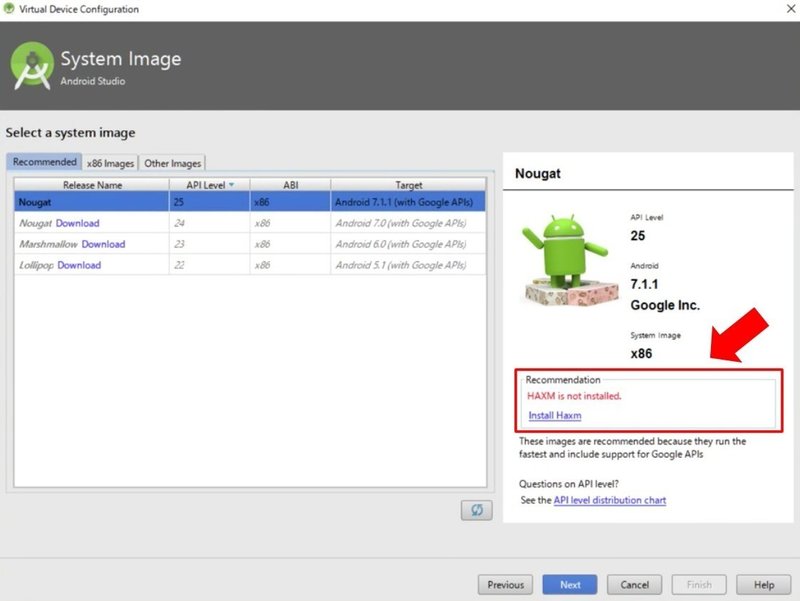Click the Next button
Screen dimensions: 800x601
point(570,585)
